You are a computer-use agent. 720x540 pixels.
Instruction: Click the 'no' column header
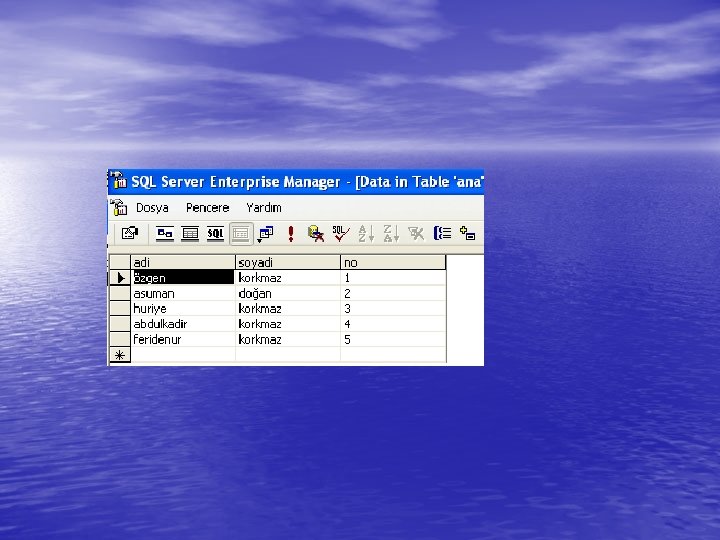tap(393, 262)
